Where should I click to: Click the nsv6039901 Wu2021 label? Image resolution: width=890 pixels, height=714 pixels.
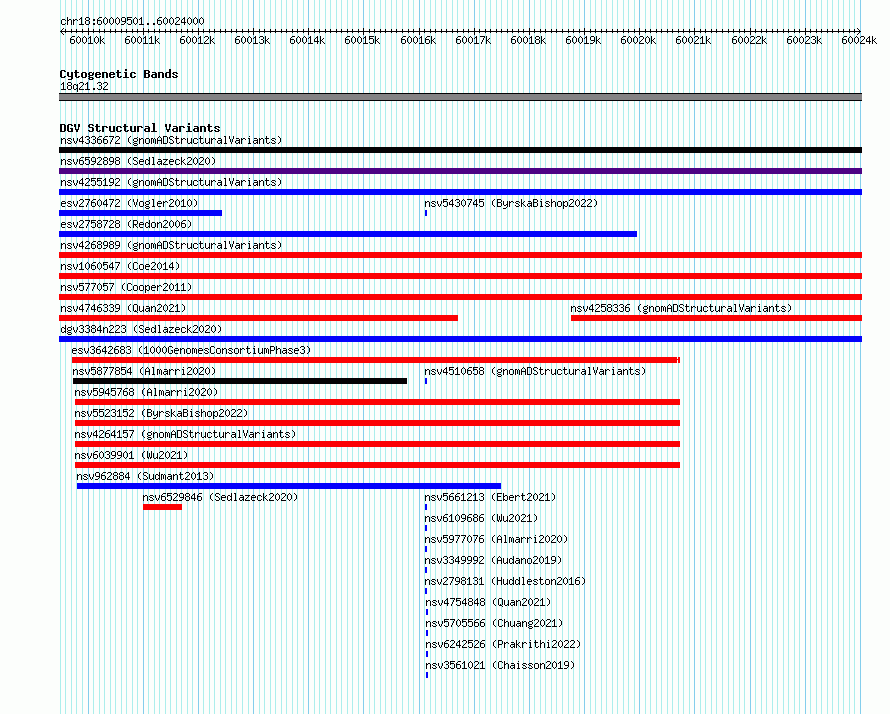[131, 455]
